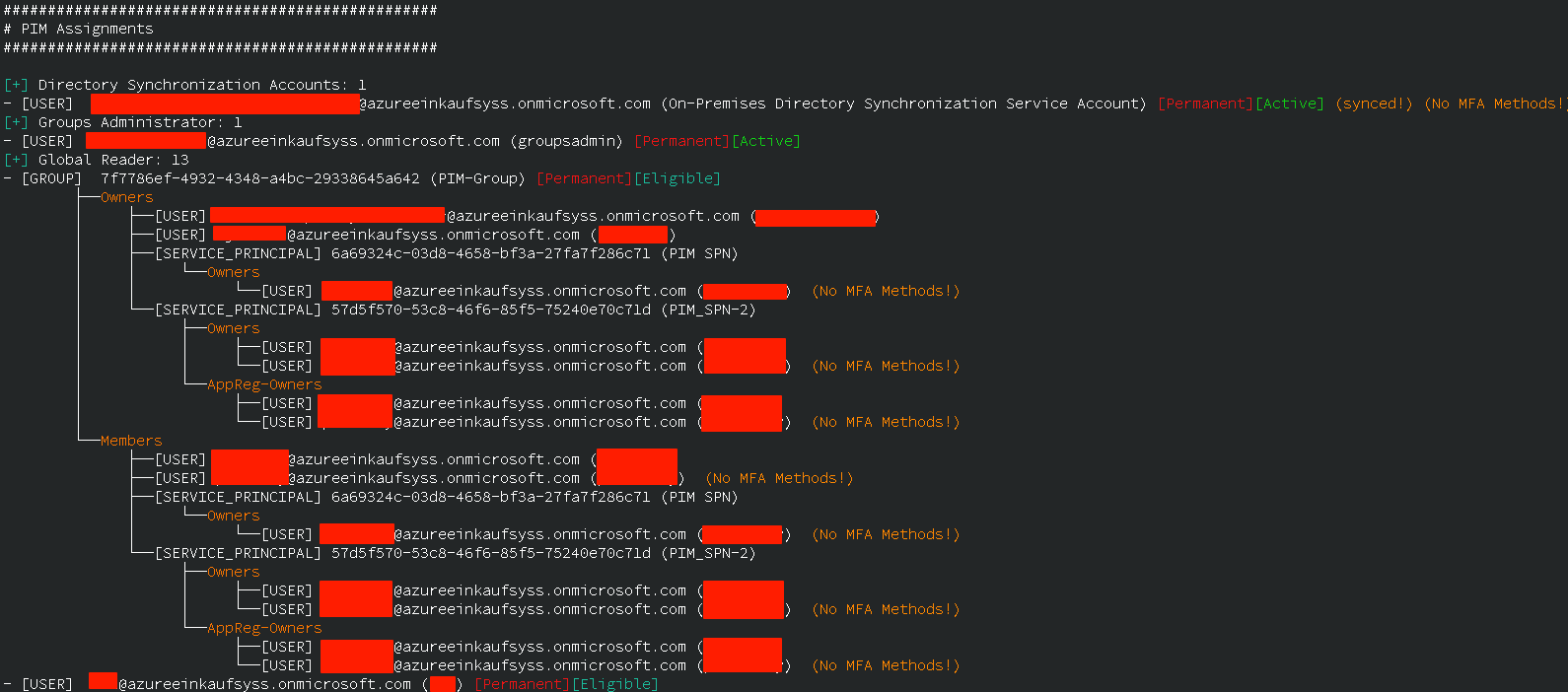This screenshot has height=692, width=1568.
Task: Click "[Eligible]" on the PIM-Group row
Action: click(x=677, y=178)
